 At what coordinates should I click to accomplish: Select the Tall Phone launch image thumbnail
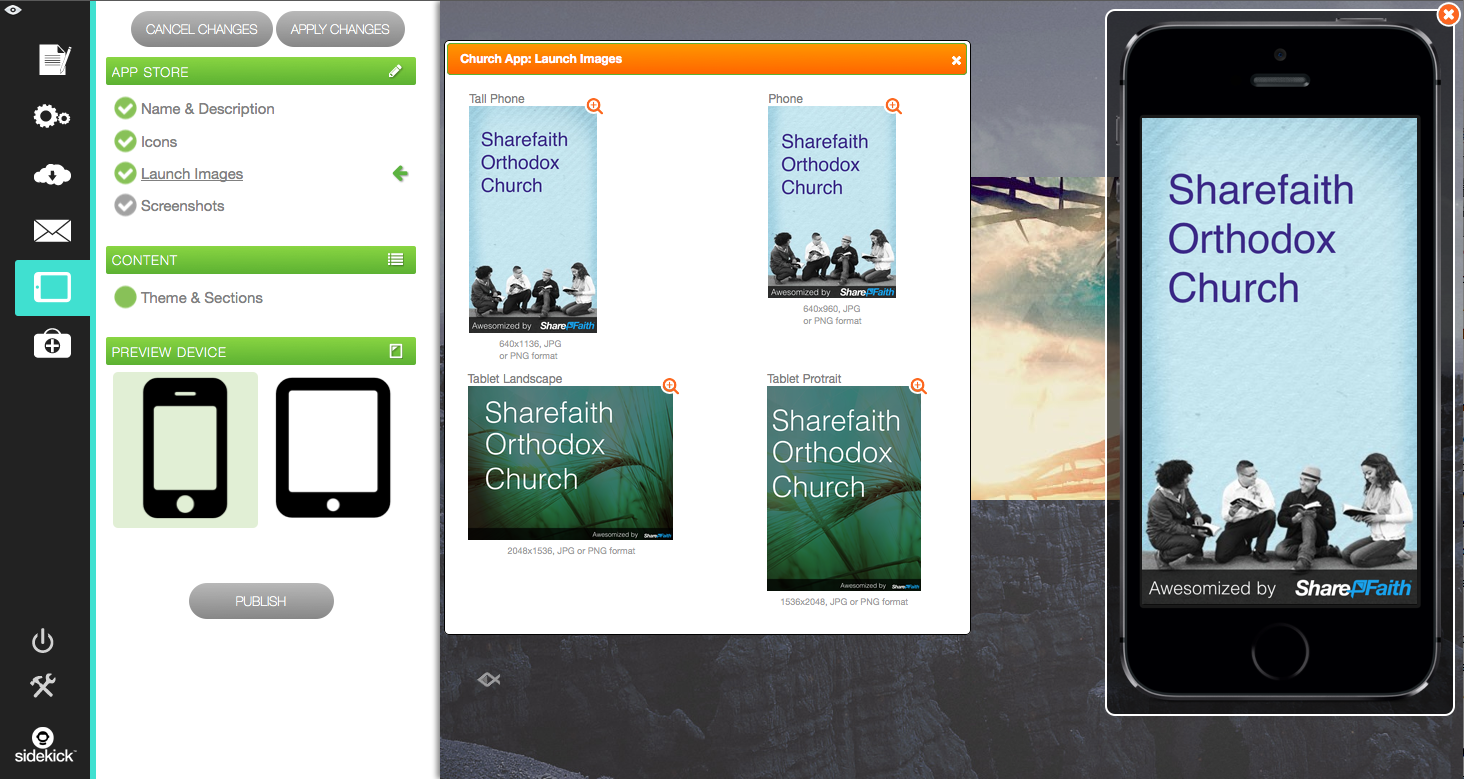coord(533,220)
